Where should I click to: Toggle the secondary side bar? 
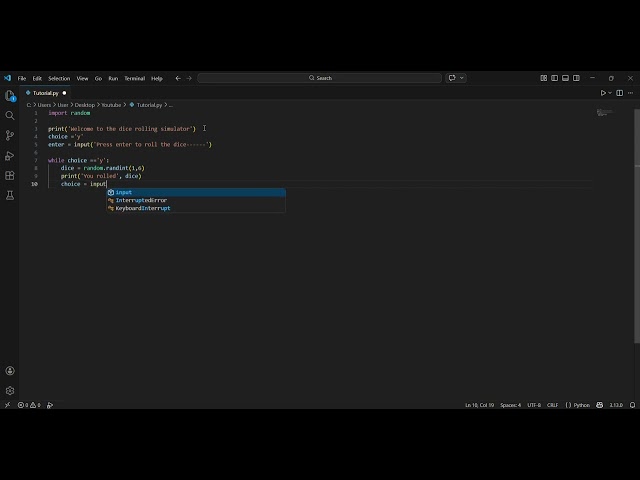(576, 78)
